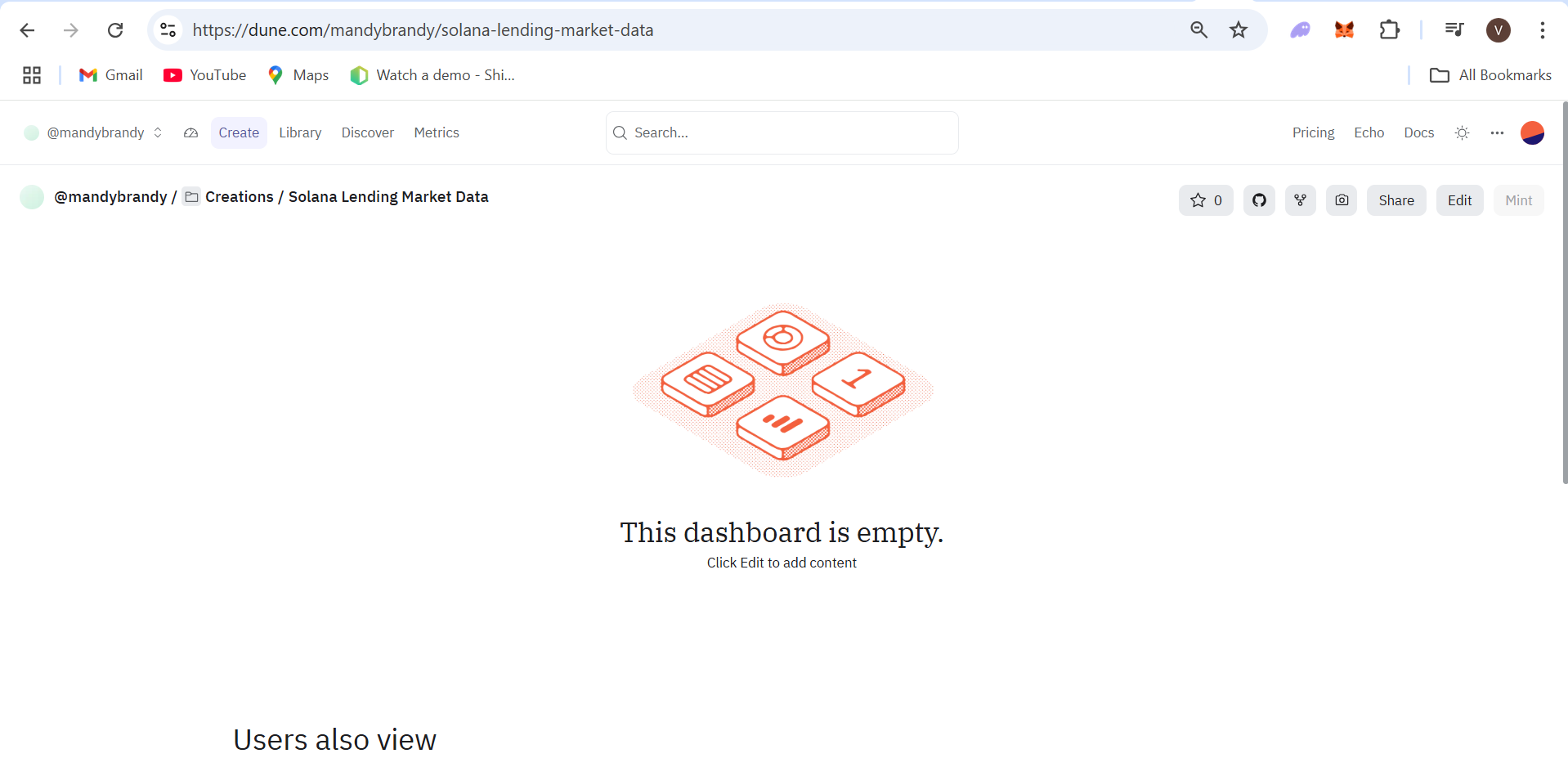Toggle light/dark theme with the sun icon
This screenshot has height=776, width=1568.
click(x=1462, y=132)
